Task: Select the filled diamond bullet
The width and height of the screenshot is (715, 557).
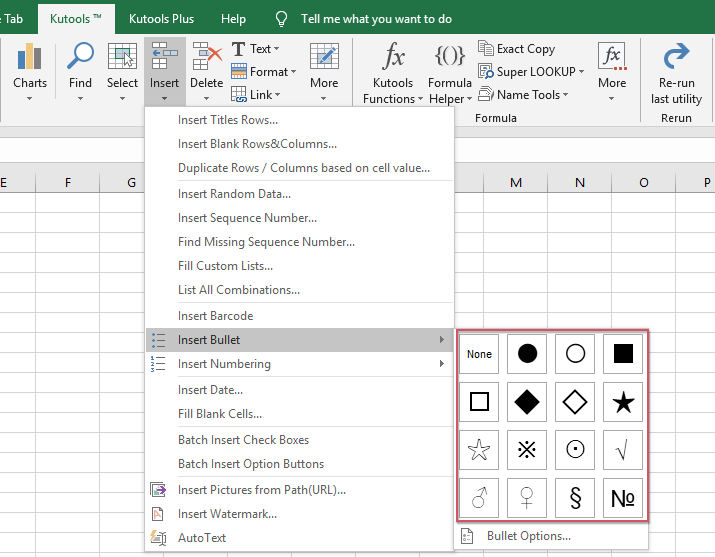Action: point(527,402)
